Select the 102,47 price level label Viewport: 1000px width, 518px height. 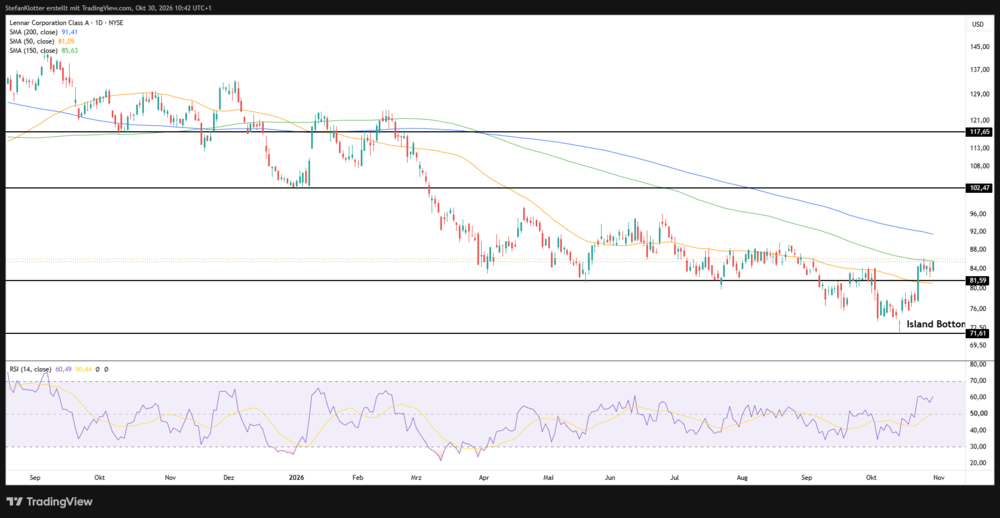(x=978, y=188)
